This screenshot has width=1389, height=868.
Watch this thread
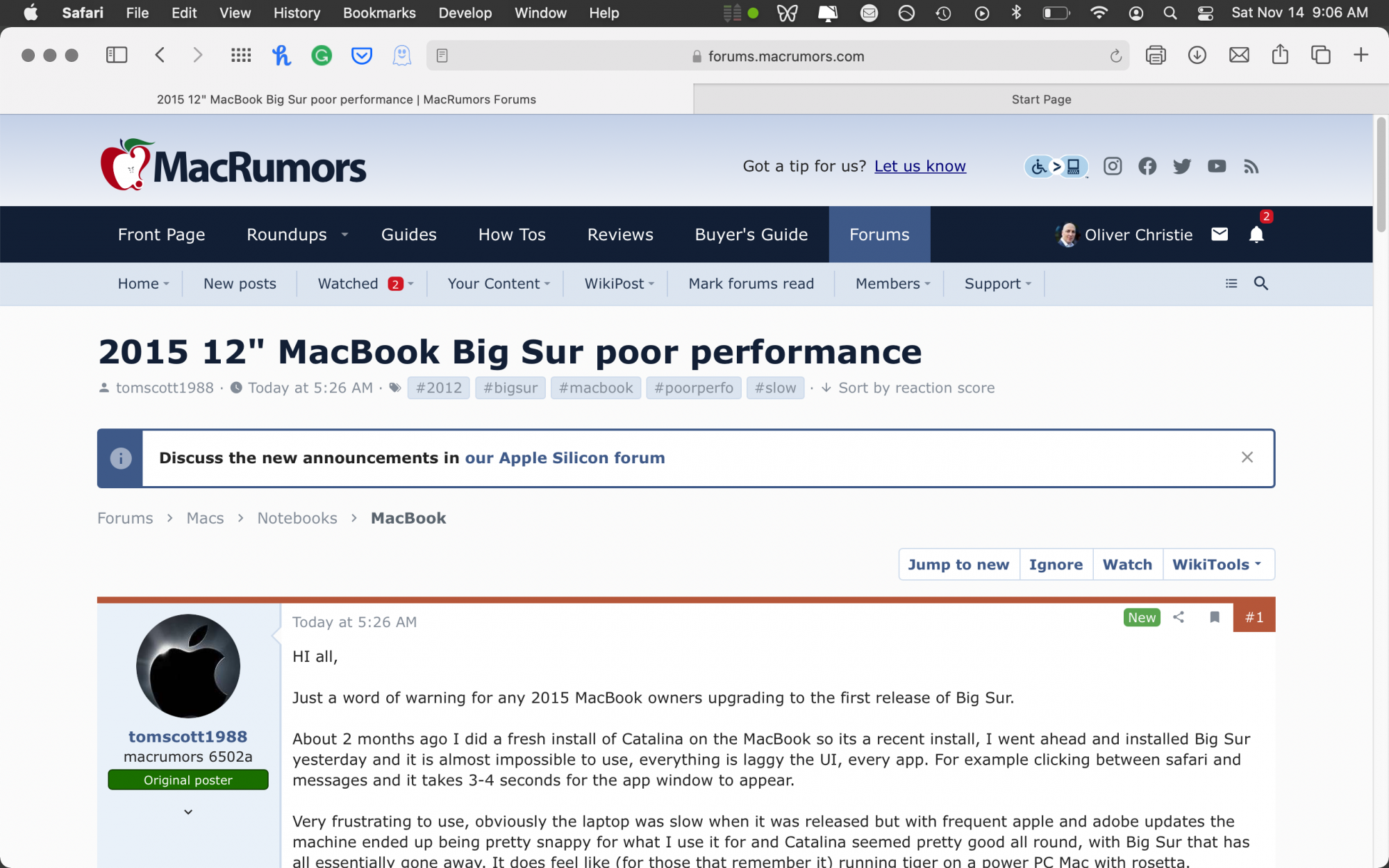1127,565
